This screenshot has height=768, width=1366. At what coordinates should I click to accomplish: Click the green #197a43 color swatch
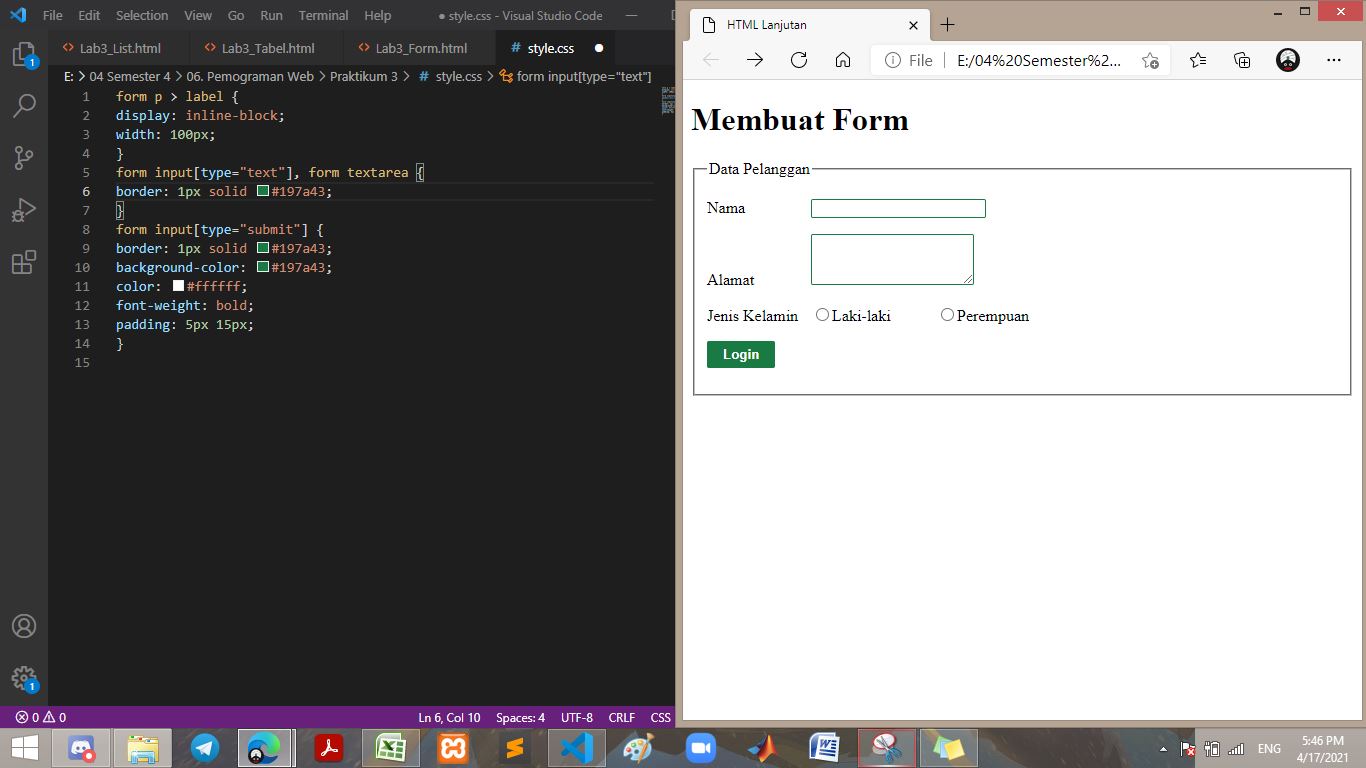click(x=261, y=191)
